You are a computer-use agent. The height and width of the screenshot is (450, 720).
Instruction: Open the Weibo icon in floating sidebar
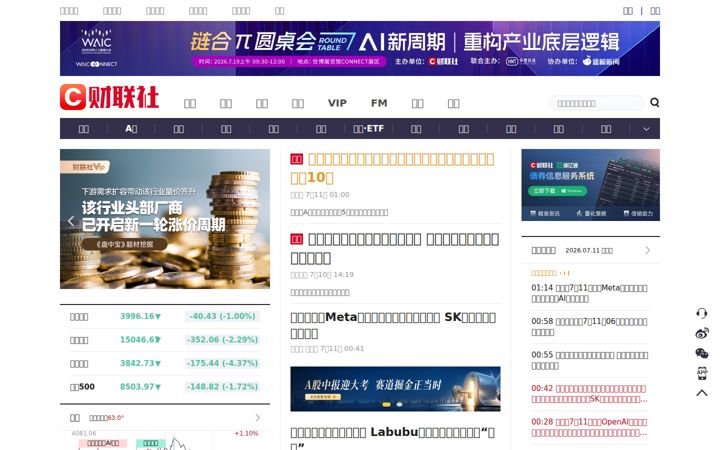click(701, 333)
